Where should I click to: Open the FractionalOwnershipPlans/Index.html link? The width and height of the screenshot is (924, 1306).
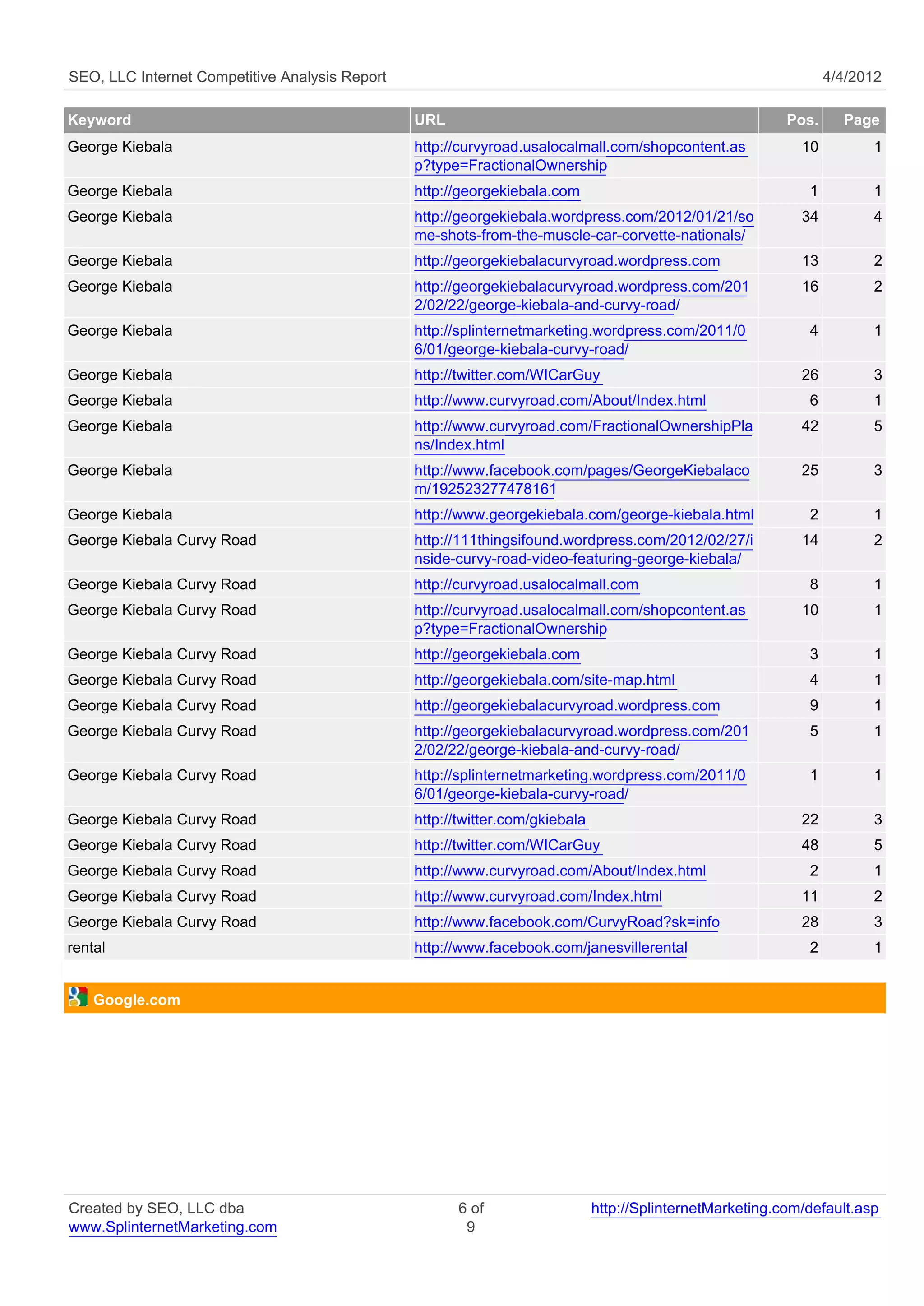tap(583, 435)
